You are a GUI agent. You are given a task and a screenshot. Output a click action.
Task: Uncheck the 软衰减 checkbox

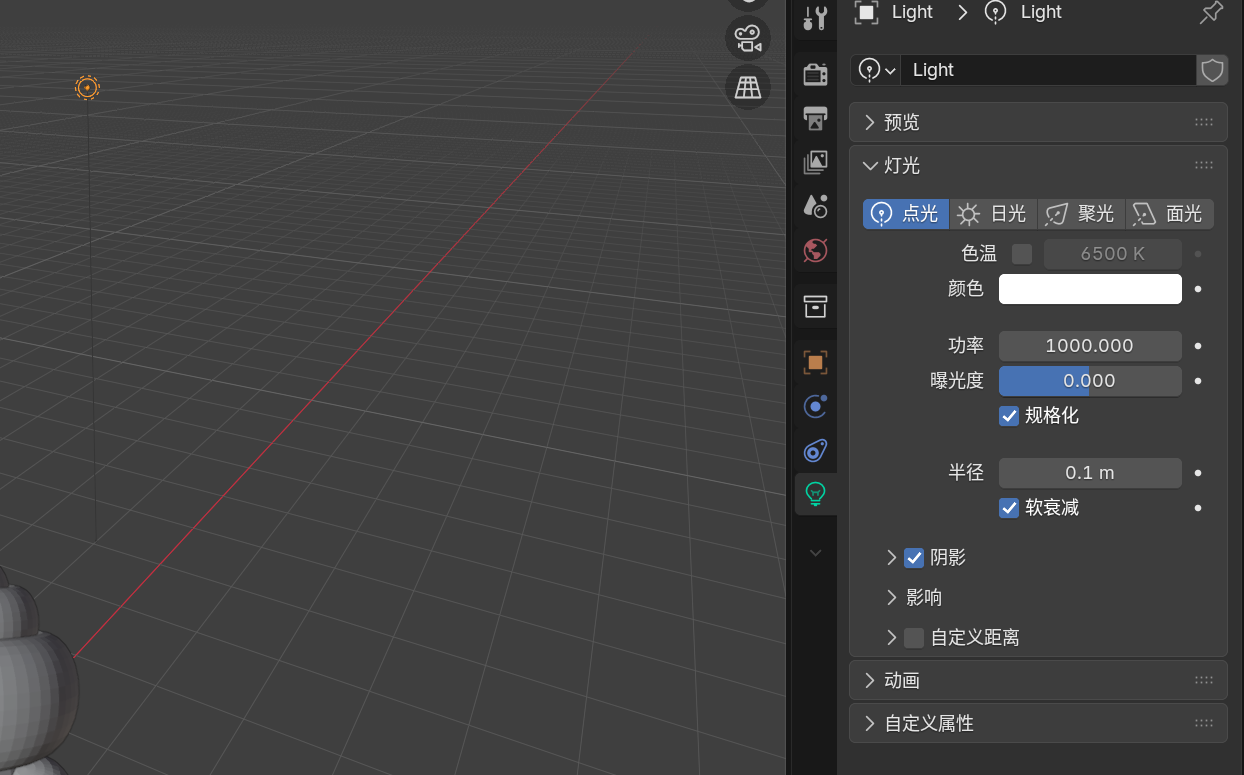point(1009,508)
